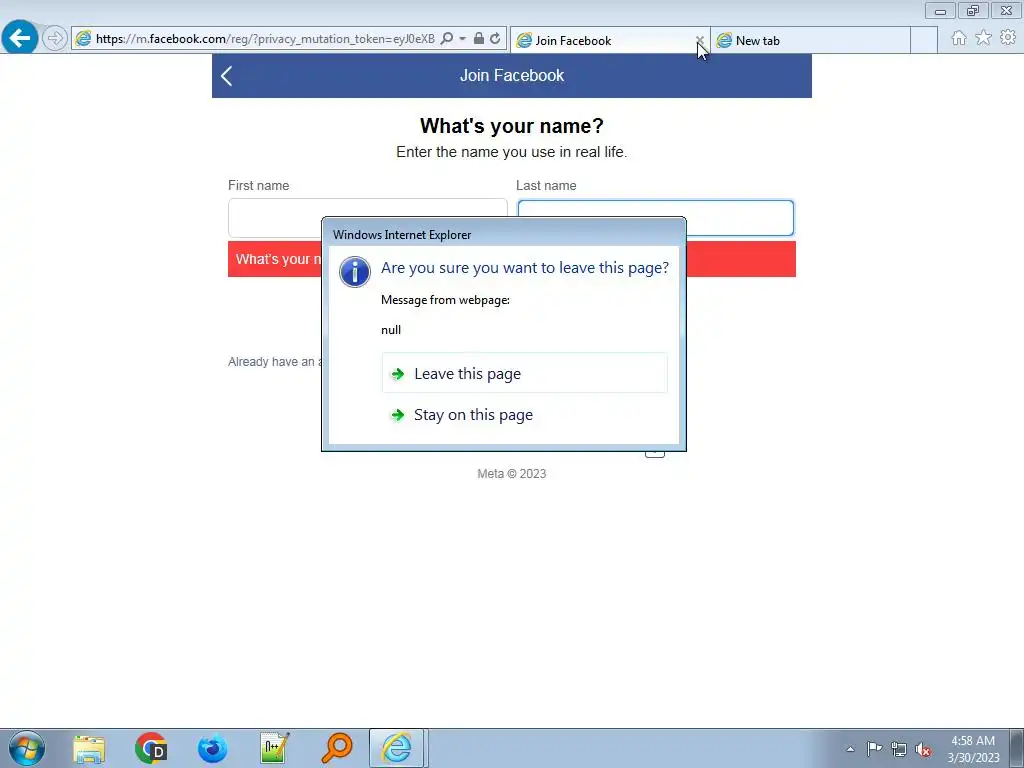Click the taskbar clock showing 4:58 AM
The width and height of the screenshot is (1024, 768).
[x=973, y=749]
